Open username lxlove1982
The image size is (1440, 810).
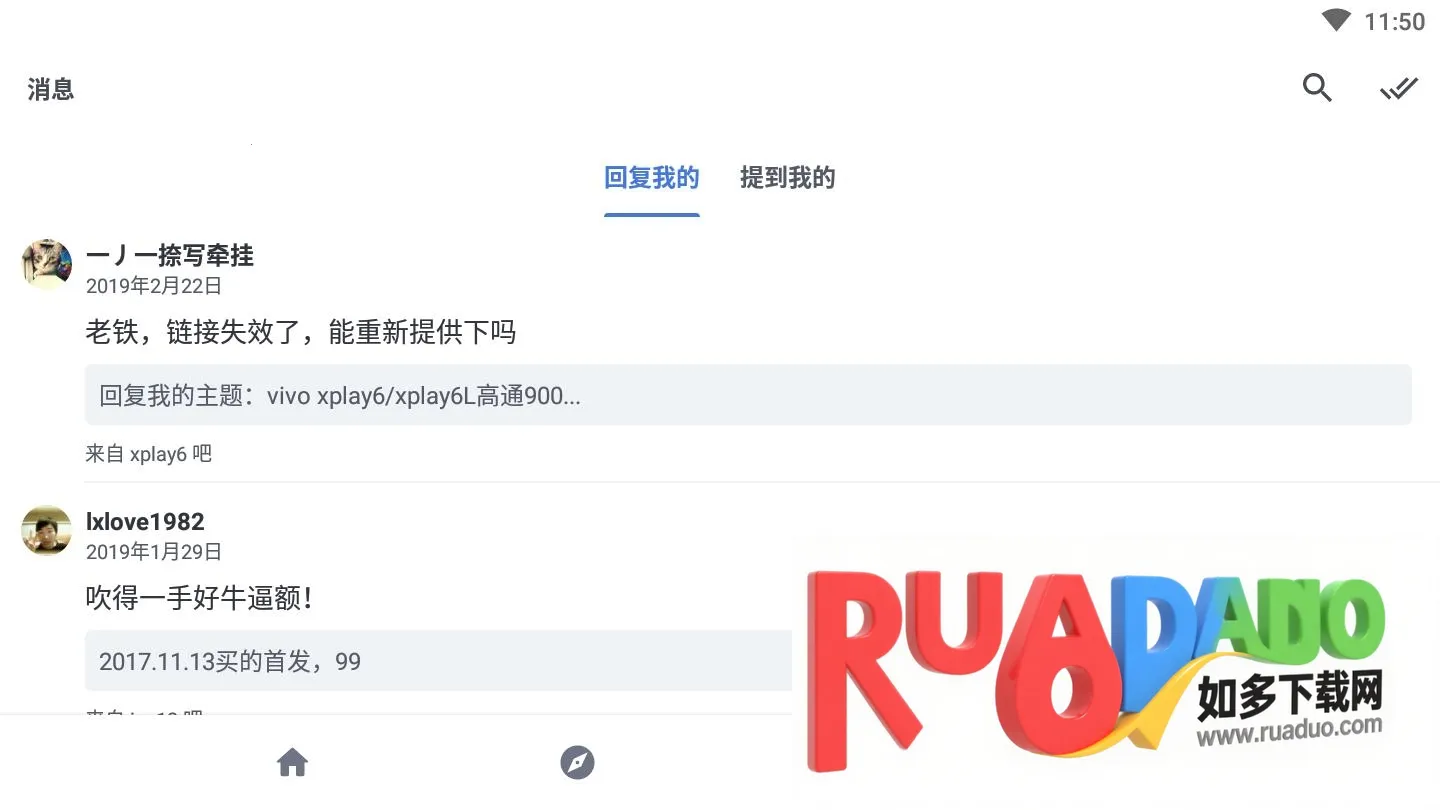(145, 521)
